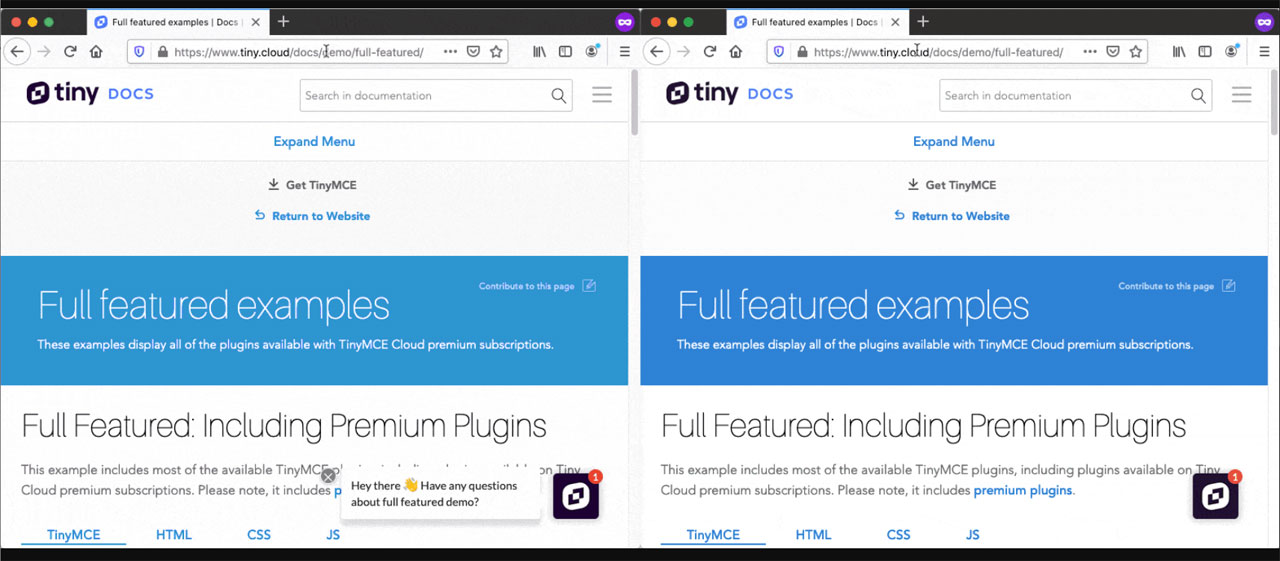Open Library icon in right window toolbar
This screenshot has width=1280, height=561.
tap(1179, 52)
